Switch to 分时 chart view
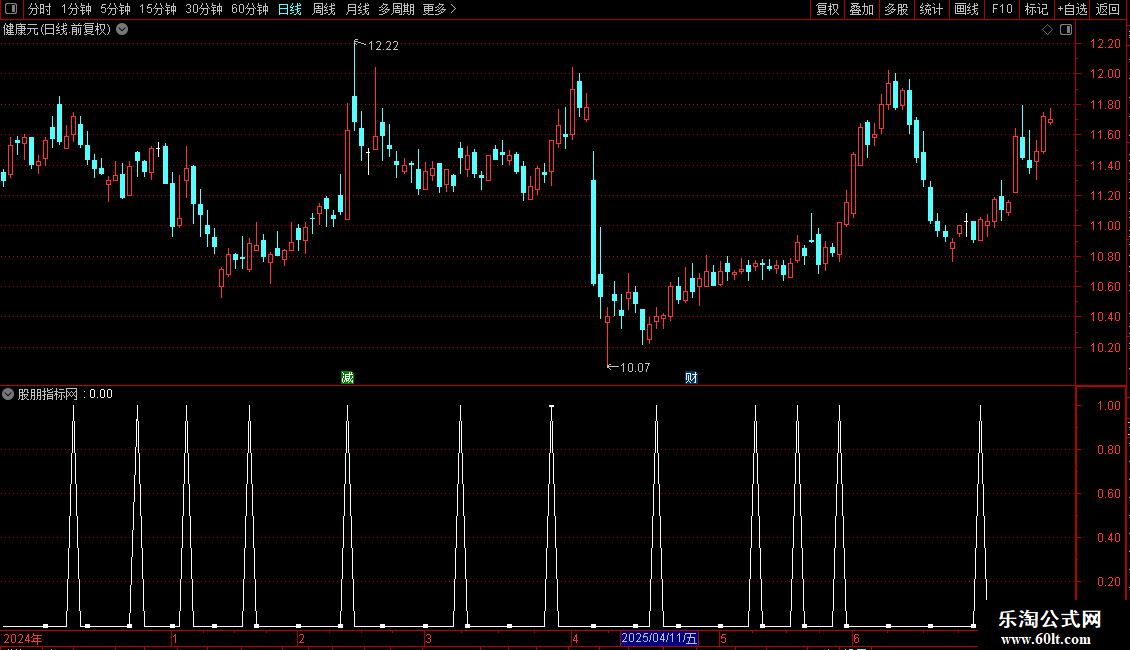1130x650 pixels. point(40,9)
